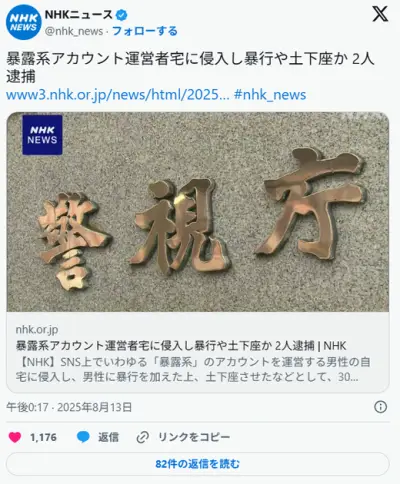Click the NHK NEWS badge on image
Screen dimensions: 400x484
coord(42,135)
